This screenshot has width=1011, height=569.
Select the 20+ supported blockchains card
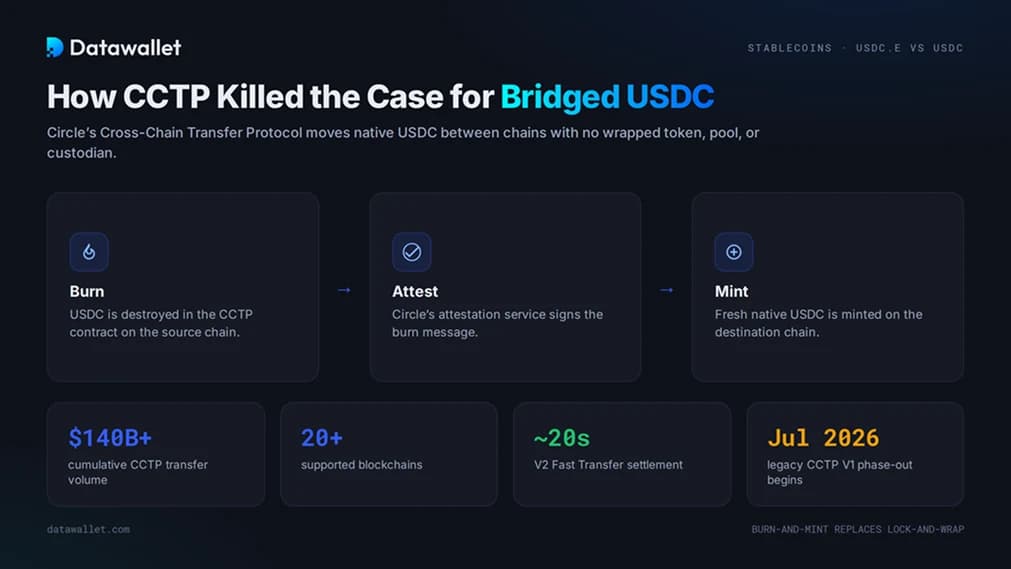pyautogui.click(x=389, y=454)
